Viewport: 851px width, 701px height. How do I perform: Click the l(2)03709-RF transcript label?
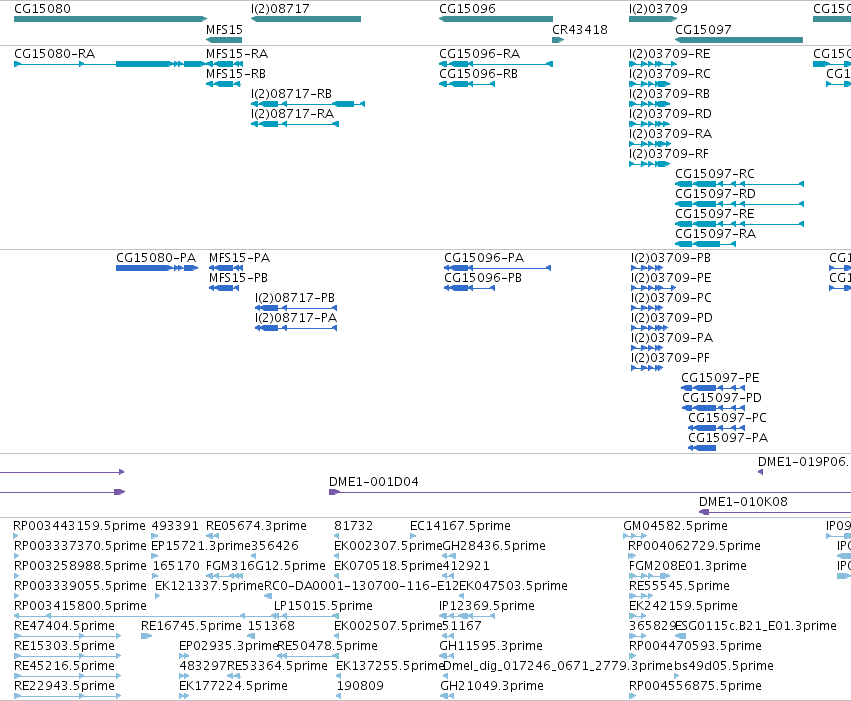[x=669, y=154]
